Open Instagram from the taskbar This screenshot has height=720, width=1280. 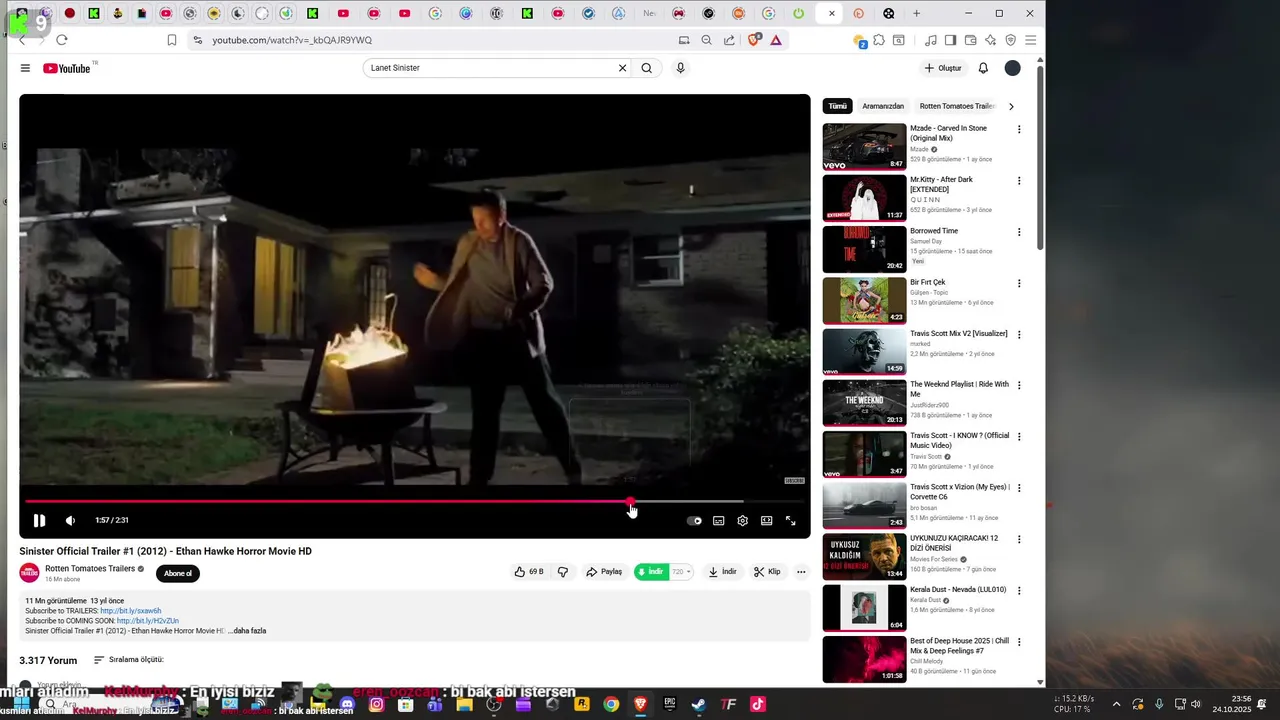[x=376, y=704]
